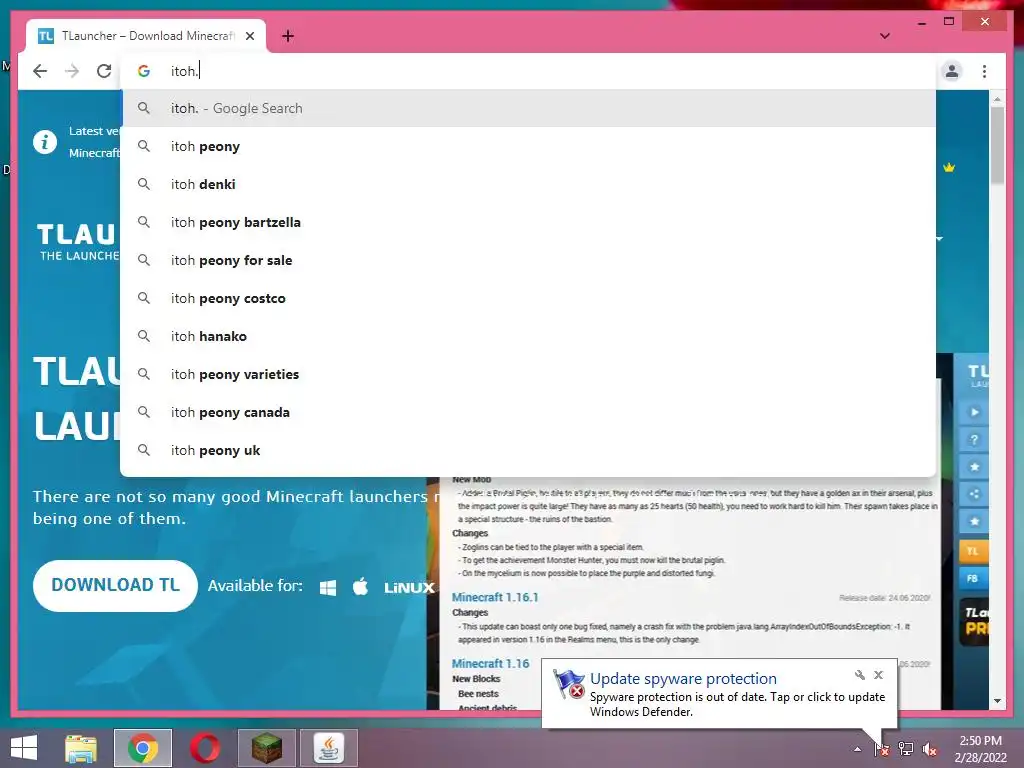Click the page scrollbar thumb
This screenshot has width=1024, height=768.
click(997, 145)
